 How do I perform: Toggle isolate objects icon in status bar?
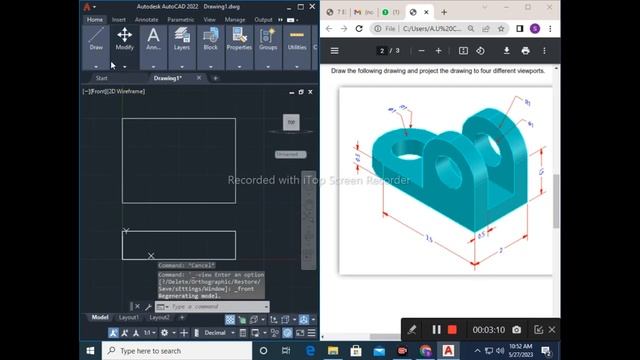(x=275, y=333)
